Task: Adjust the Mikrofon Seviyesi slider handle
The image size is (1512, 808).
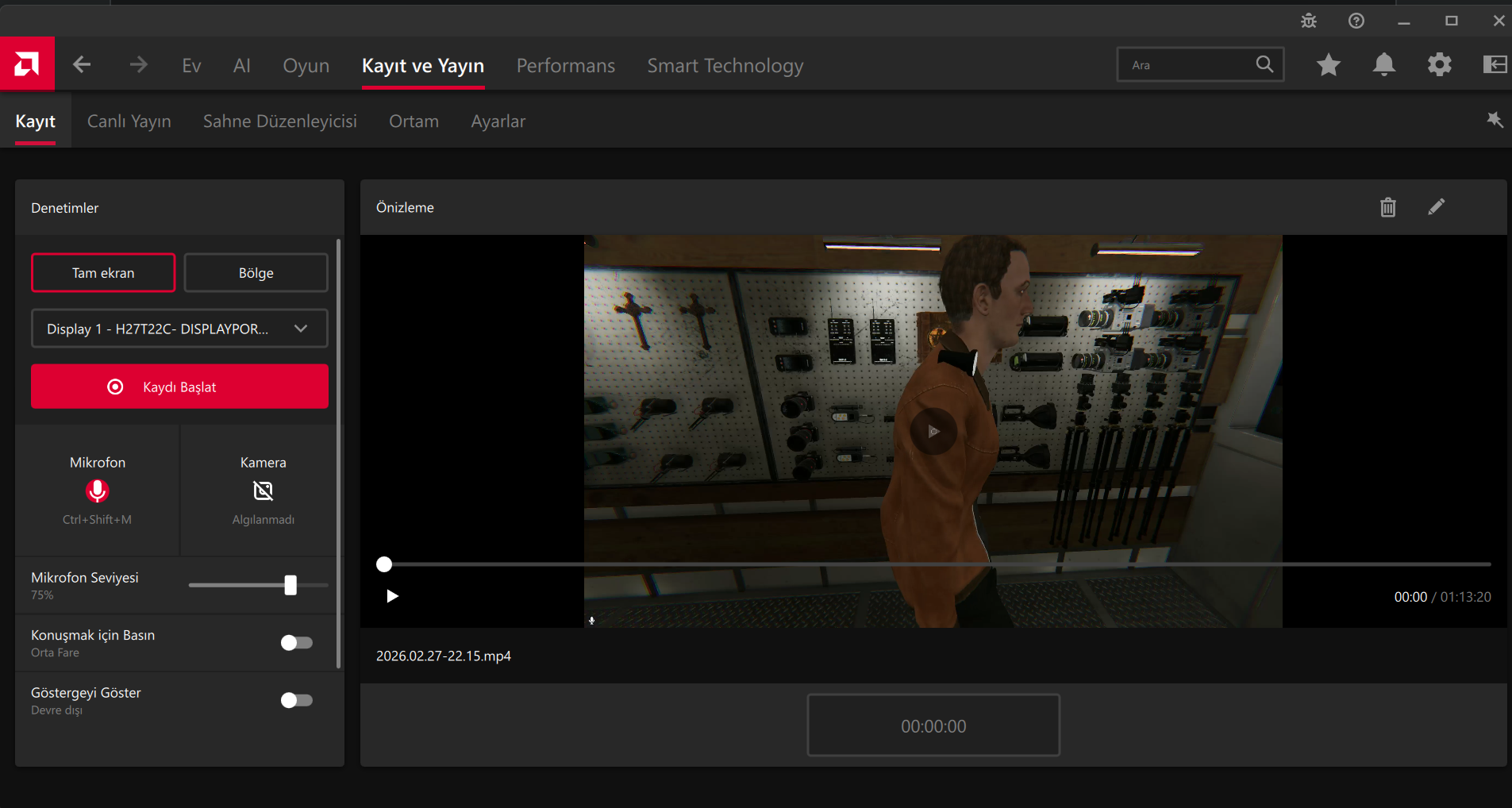Action: [290, 585]
